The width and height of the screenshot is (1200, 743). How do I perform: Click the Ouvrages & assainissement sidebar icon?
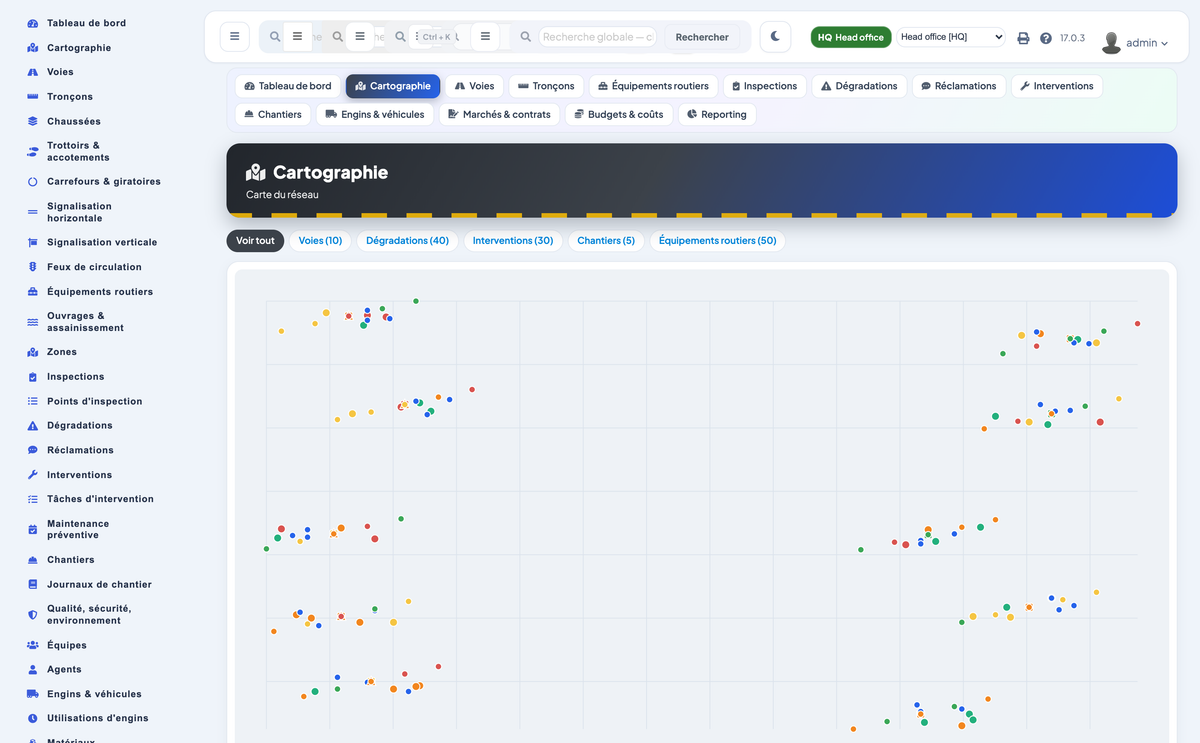click(33, 322)
